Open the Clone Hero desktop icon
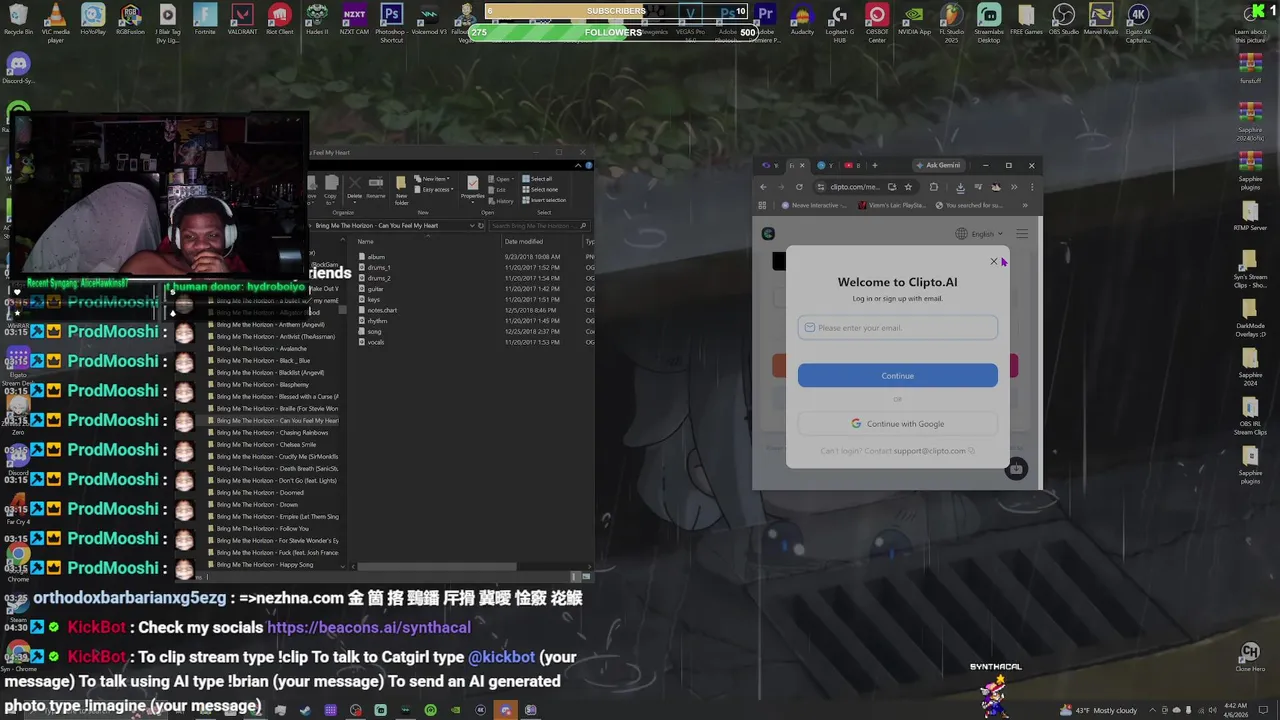 [1250, 656]
